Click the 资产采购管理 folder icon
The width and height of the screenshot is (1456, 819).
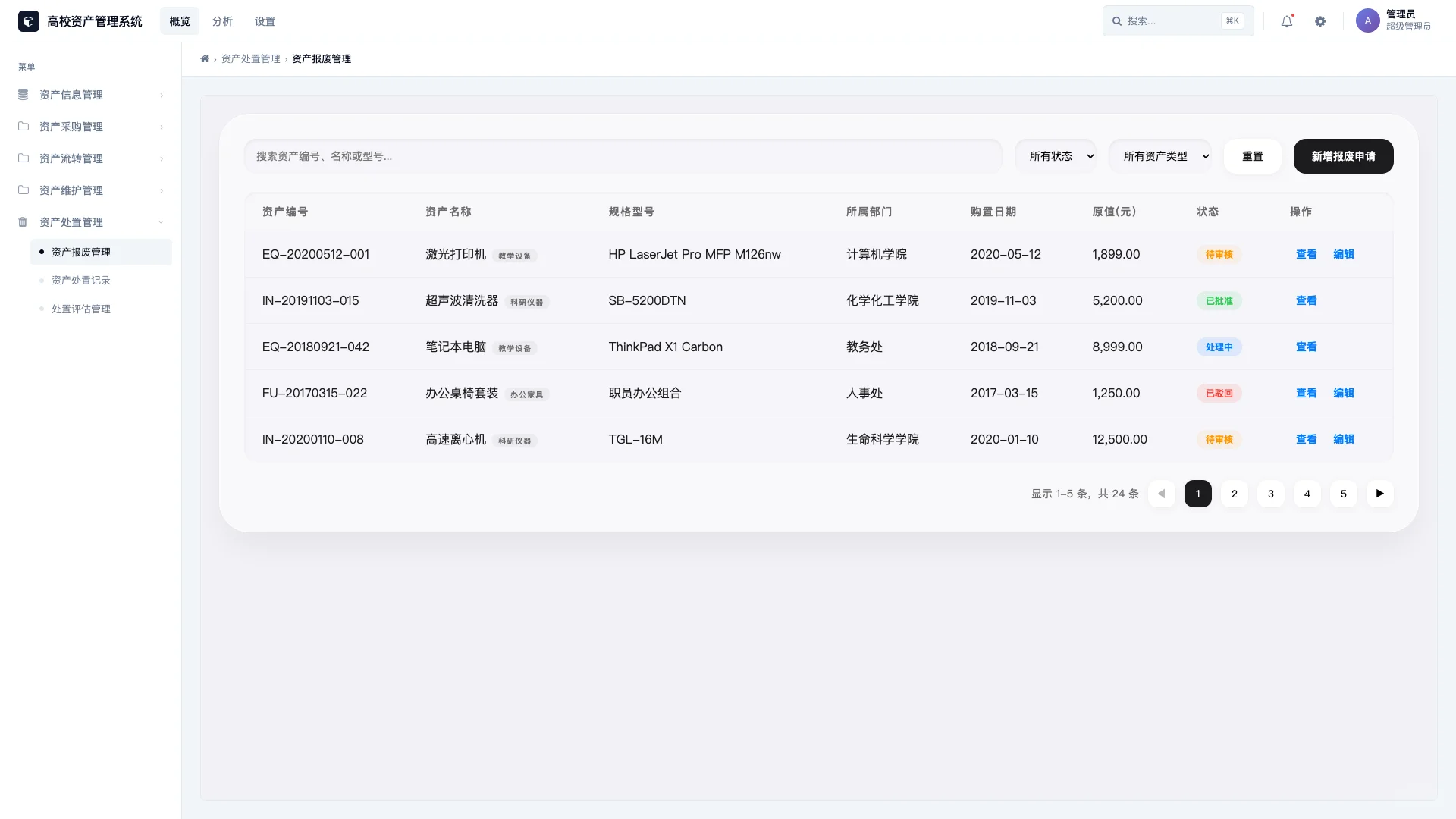pos(24,126)
